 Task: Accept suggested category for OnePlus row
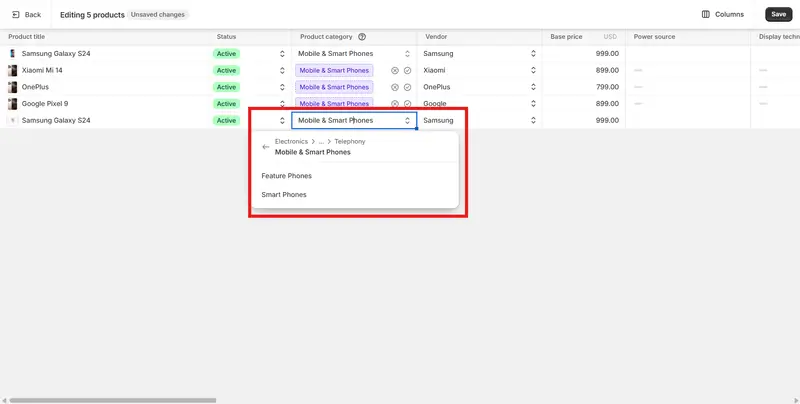407,87
